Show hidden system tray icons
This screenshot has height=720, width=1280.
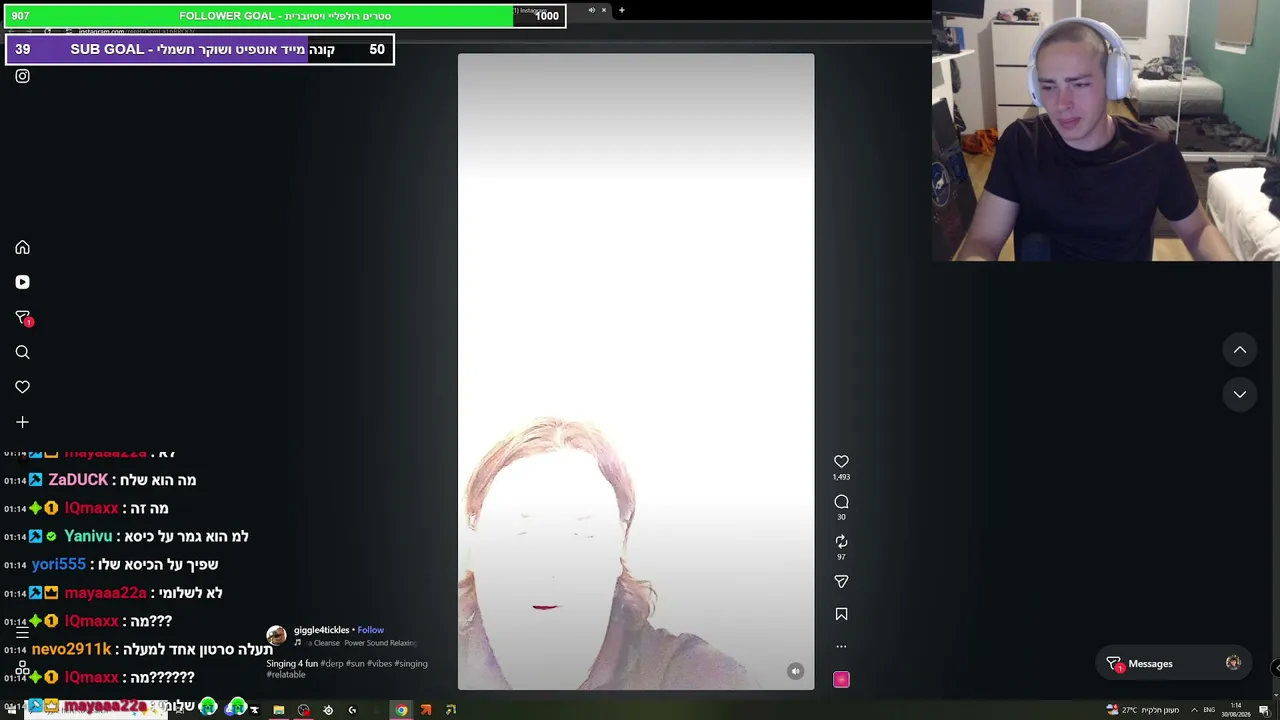pos(1193,710)
